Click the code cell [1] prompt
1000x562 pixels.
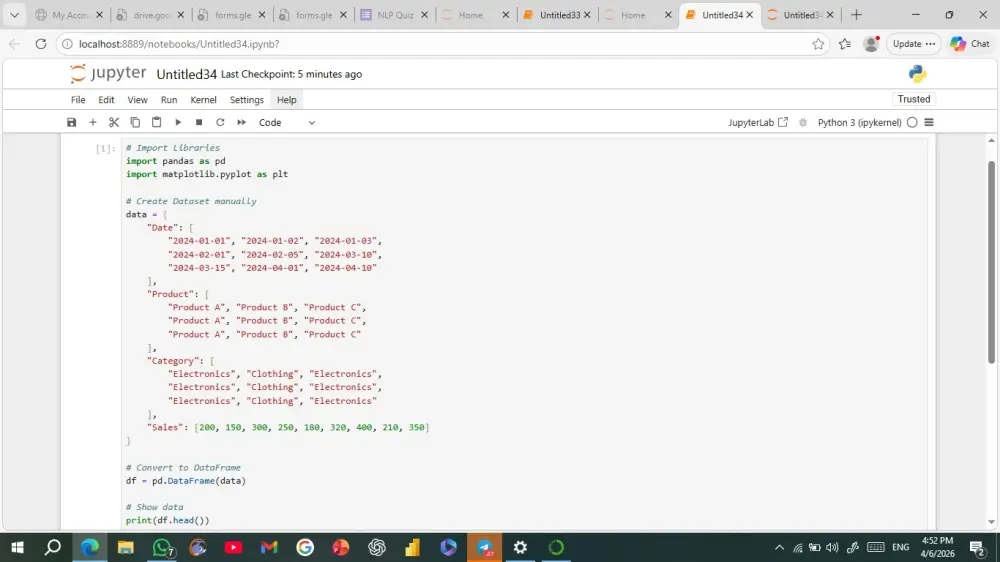pyautogui.click(x=105, y=149)
